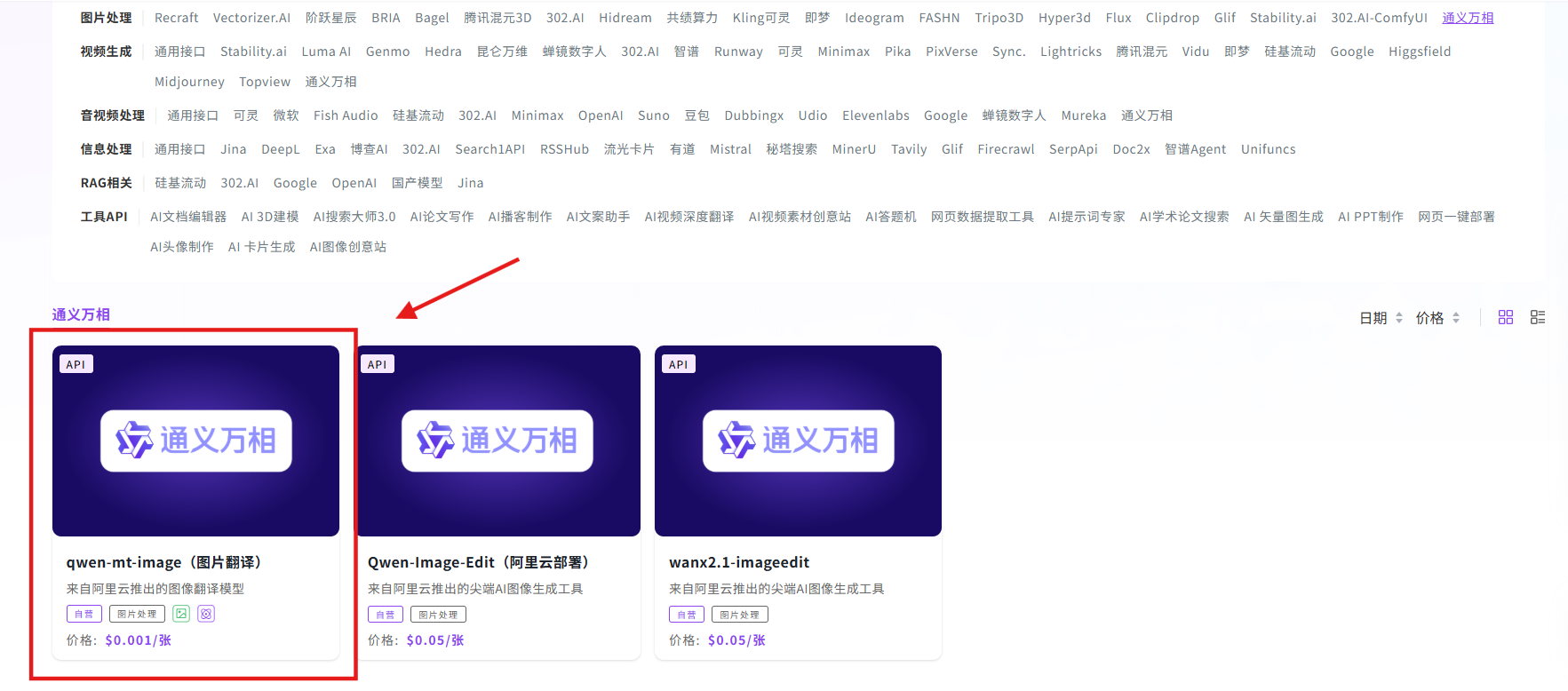1568x691 pixels.
Task: Click 图片处理 tag on qwen-mt-image card
Action: click(137, 614)
